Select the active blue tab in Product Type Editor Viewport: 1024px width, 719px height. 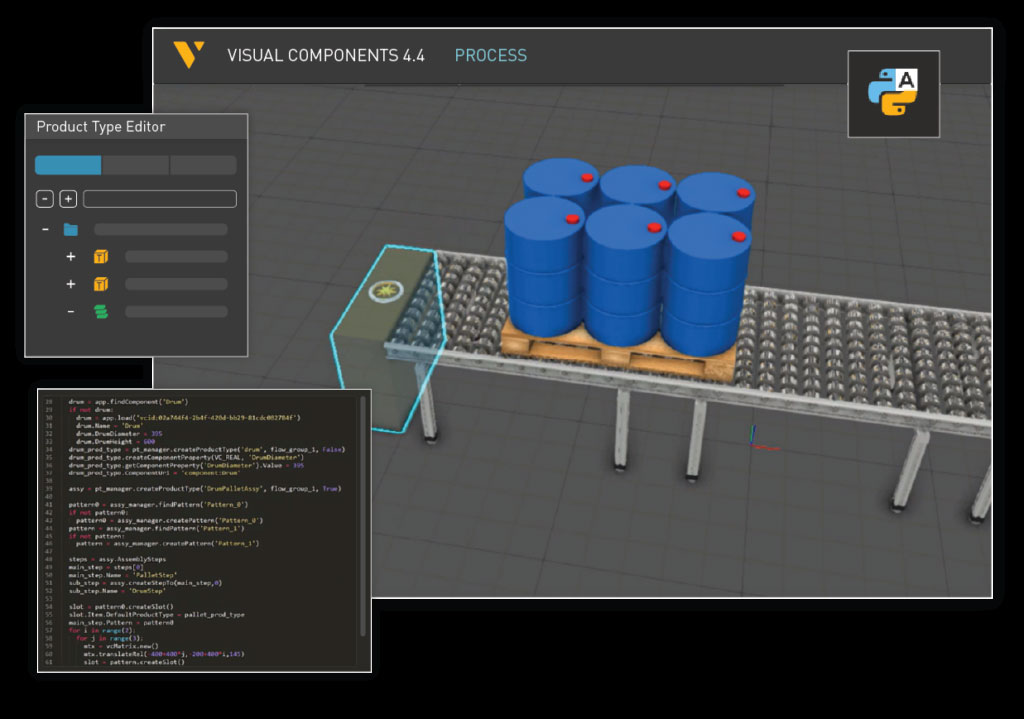click(x=68, y=165)
